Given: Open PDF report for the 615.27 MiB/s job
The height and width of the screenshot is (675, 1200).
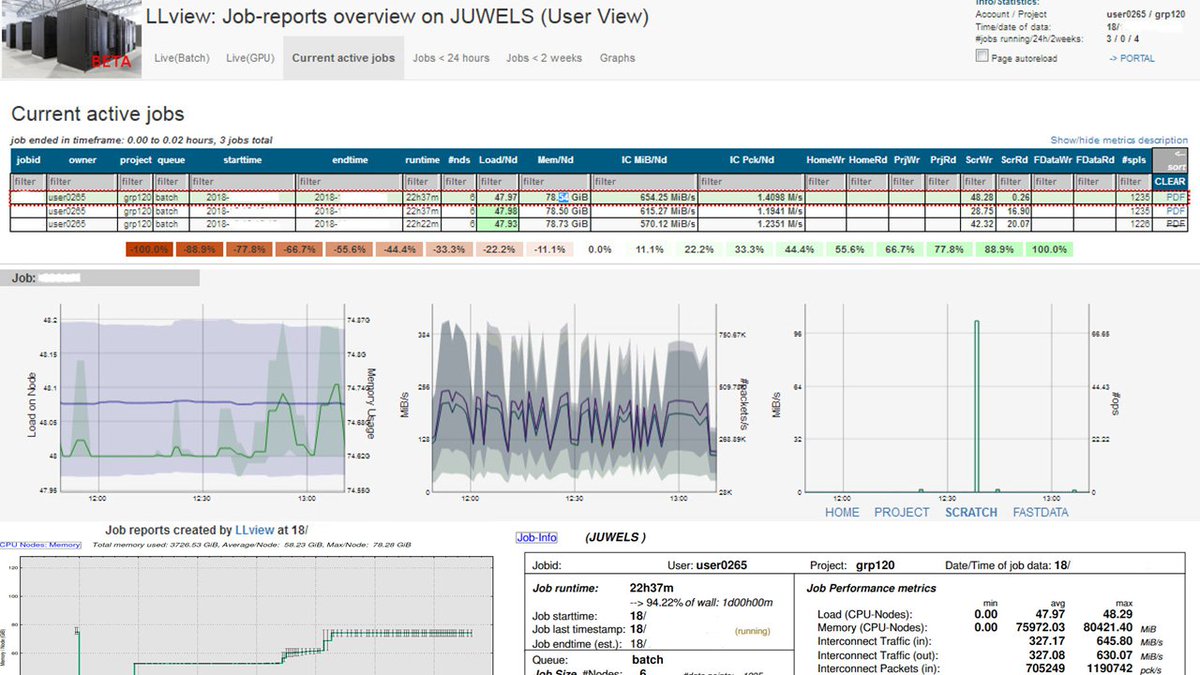Looking at the screenshot, I should point(1176,211).
